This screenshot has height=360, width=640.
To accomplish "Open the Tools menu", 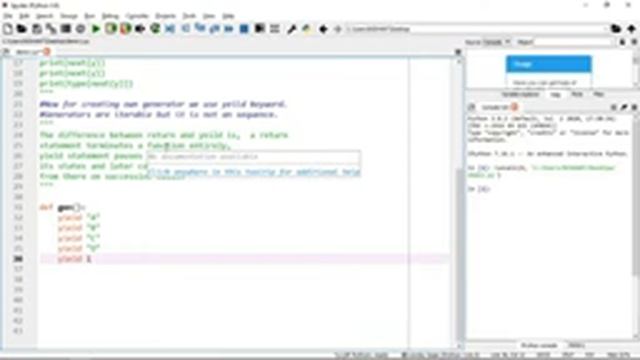I will point(189,16).
